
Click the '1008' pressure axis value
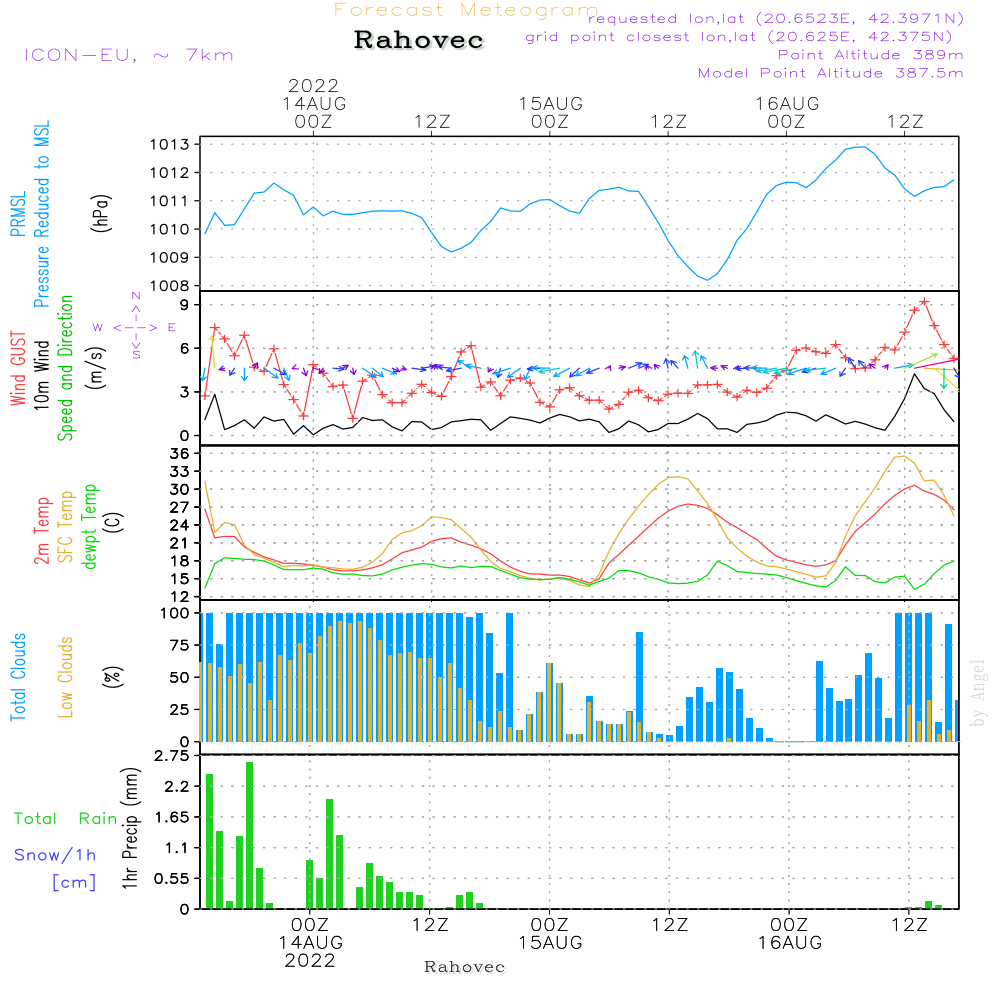(170, 286)
